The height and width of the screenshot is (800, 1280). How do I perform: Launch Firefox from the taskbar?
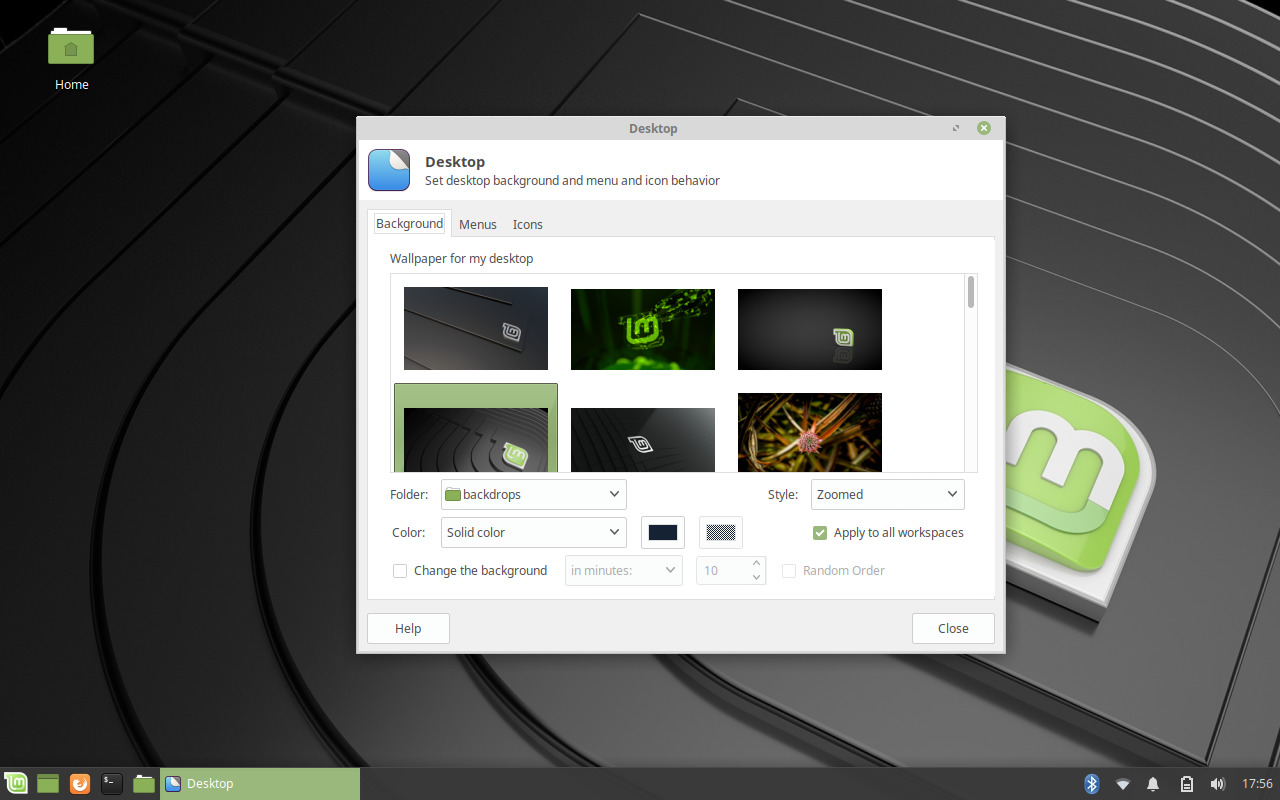[79, 783]
